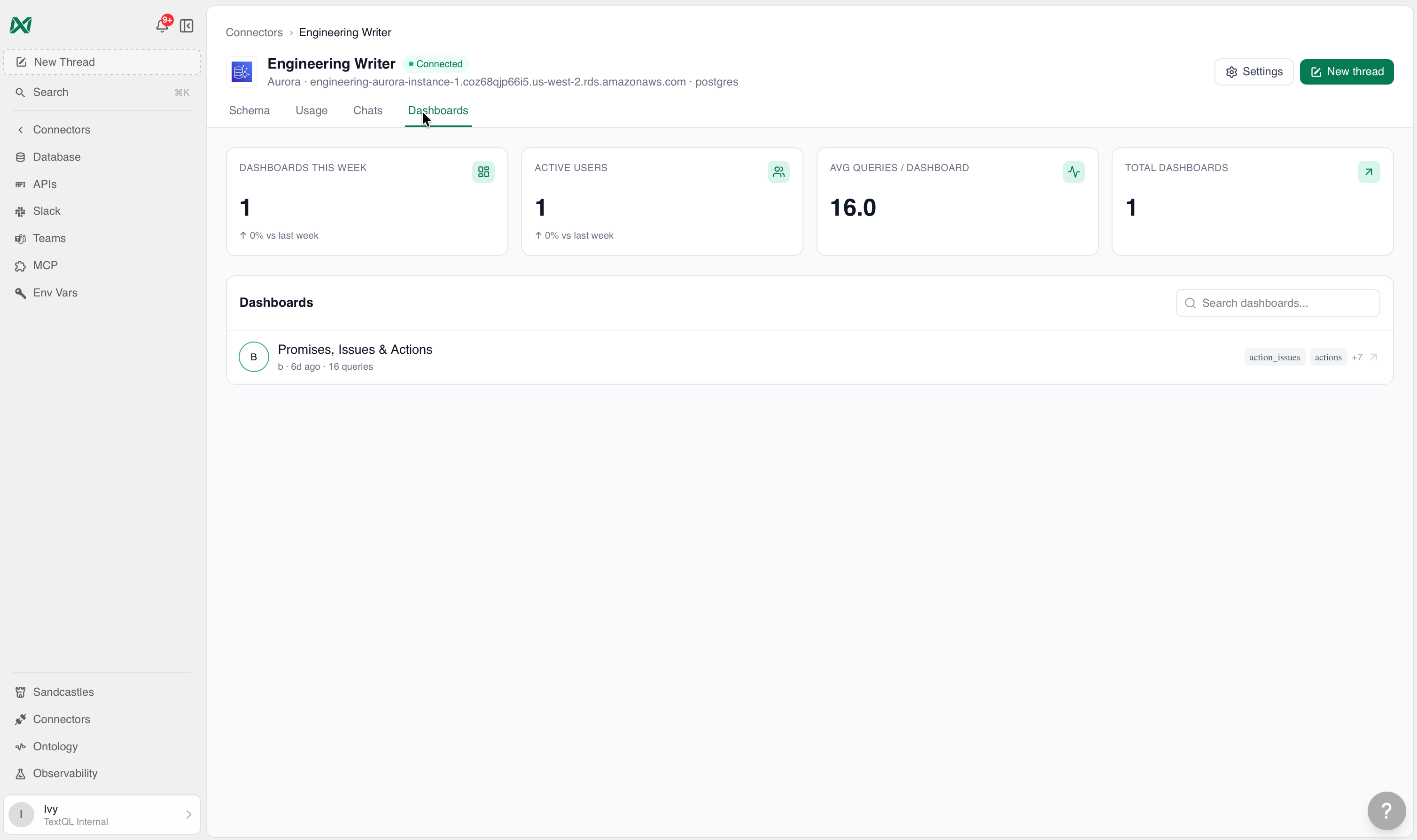
Task: Open the sidebar Search field
Action: click(x=102, y=92)
